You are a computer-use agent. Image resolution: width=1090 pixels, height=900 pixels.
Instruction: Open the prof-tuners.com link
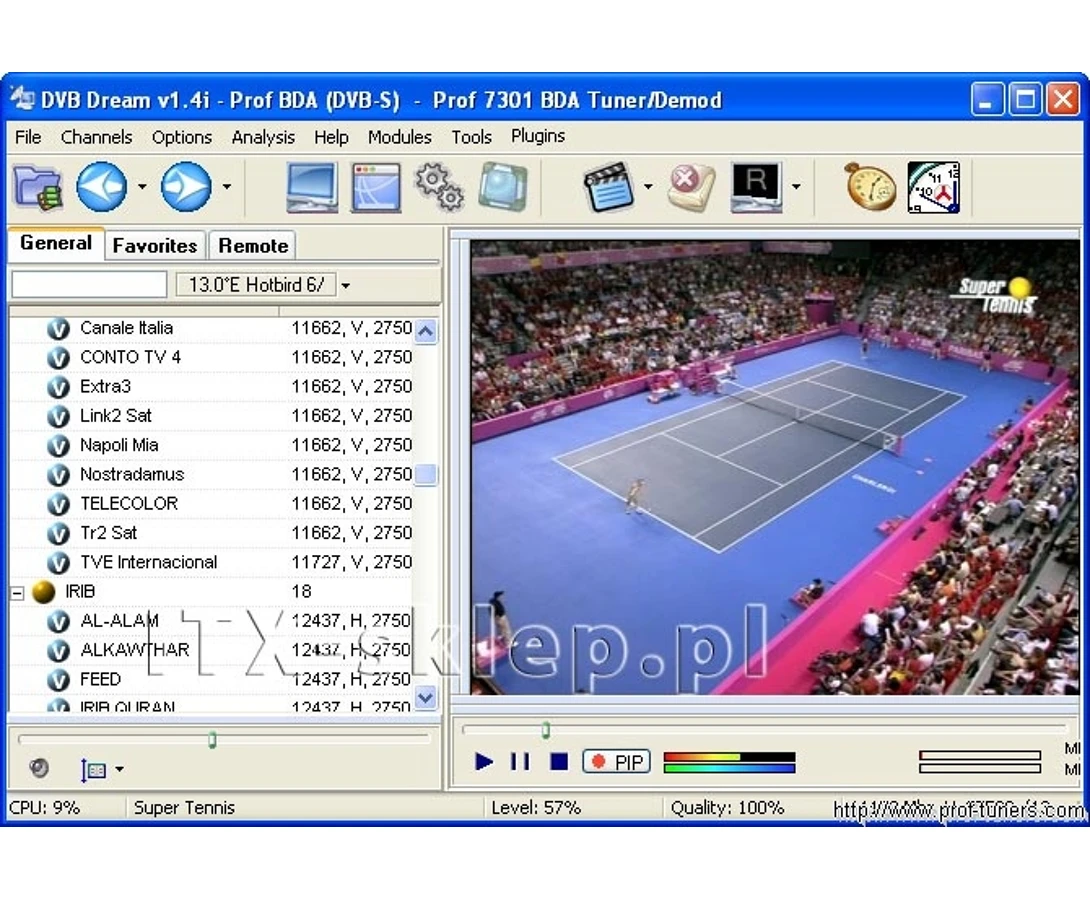(958, 809)
